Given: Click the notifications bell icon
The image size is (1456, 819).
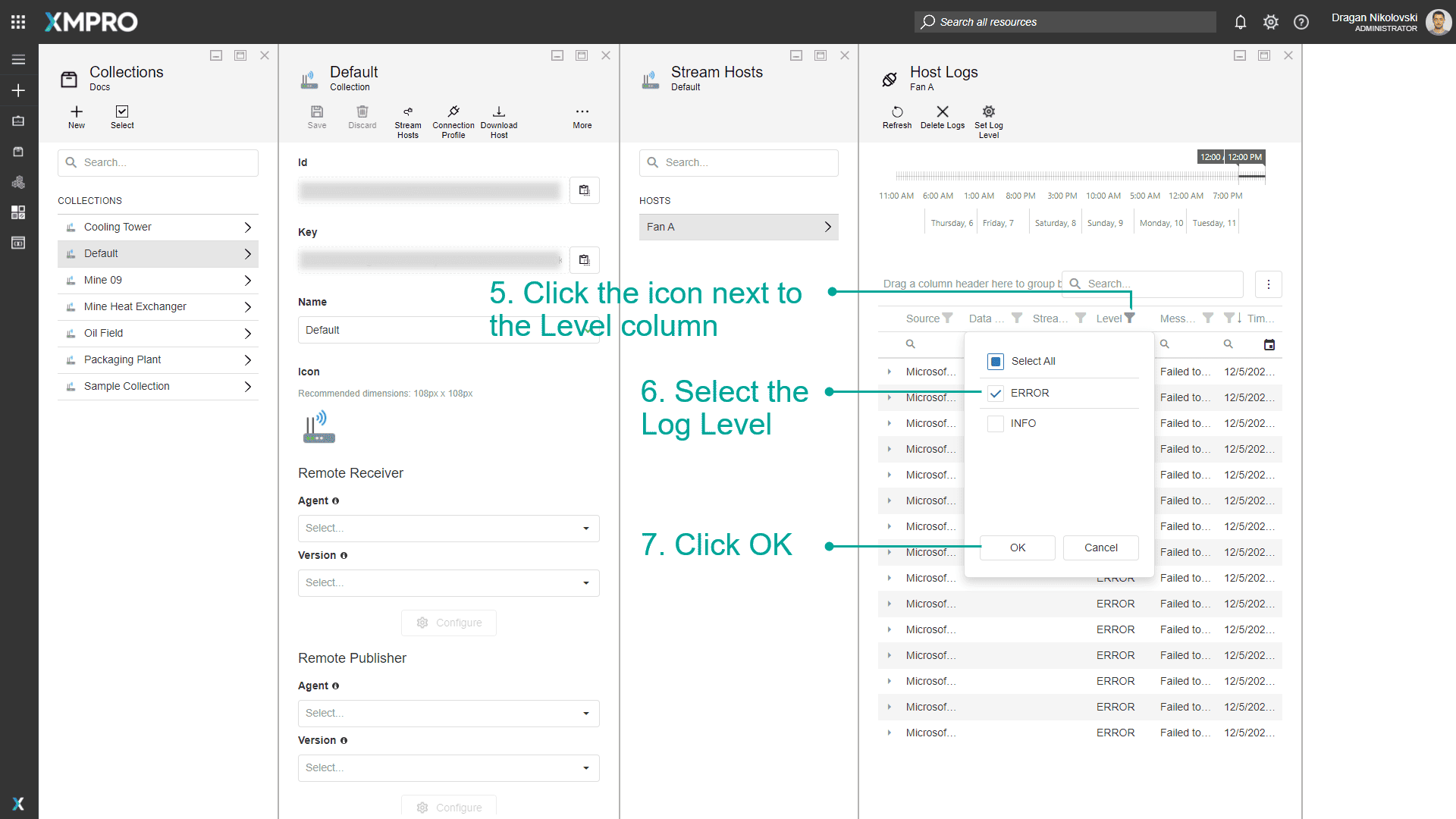Looking at the screenshot, I should (x=1241, y=22).
